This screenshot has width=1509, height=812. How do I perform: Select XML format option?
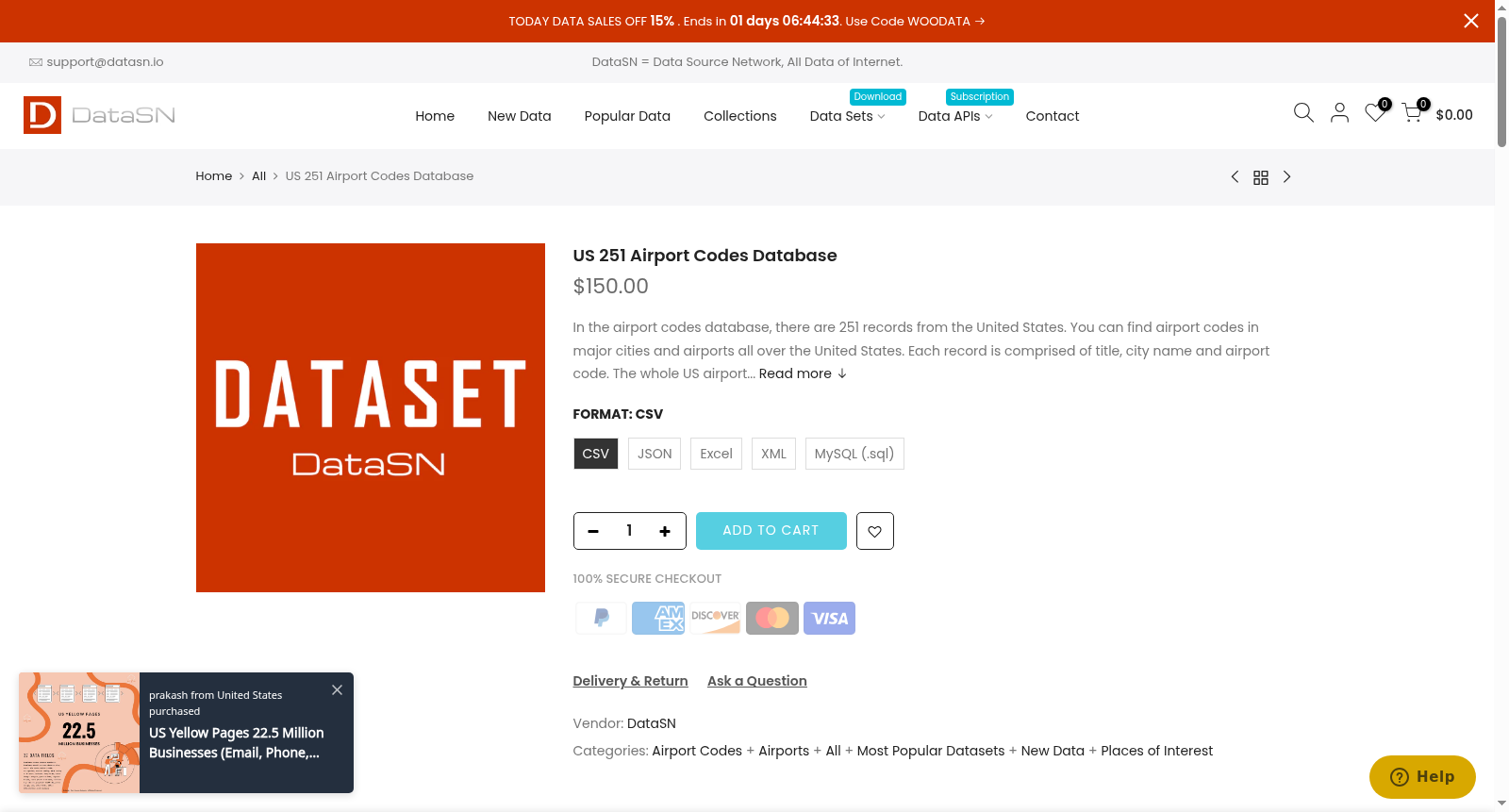coord(773,454)
